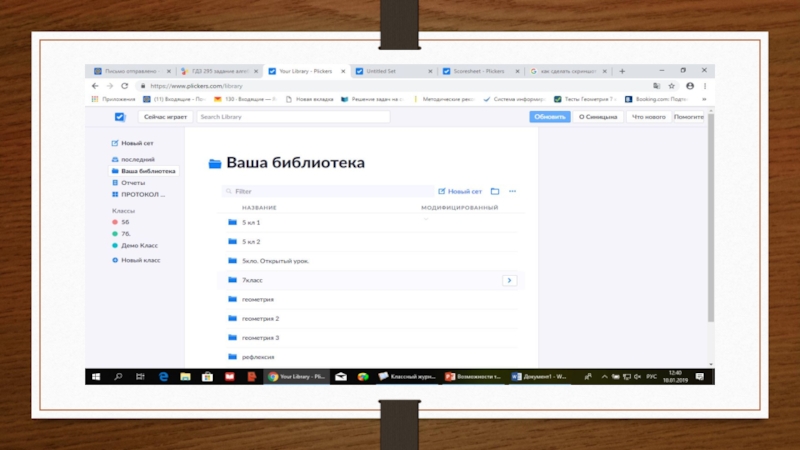Open Task View on the taskbar
Viewport: 800px width, 450px height.
point(140,377)
